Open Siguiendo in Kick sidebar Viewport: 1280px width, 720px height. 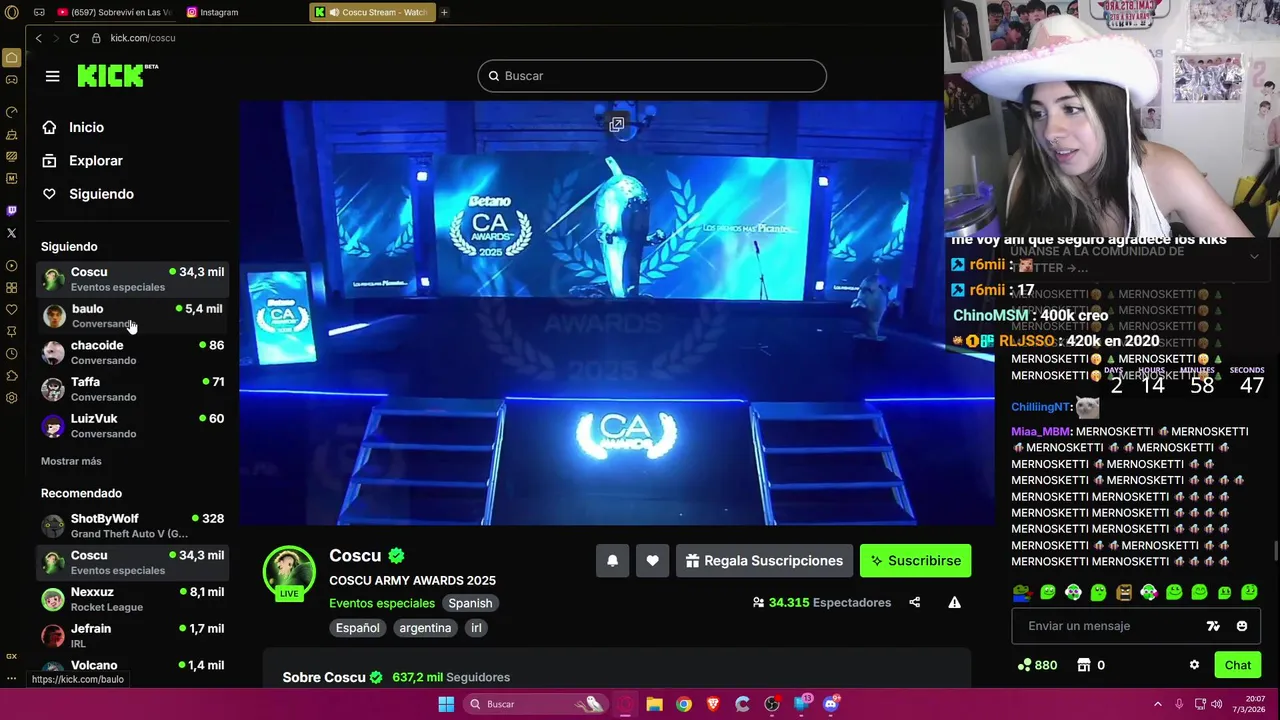pos(101,194)
